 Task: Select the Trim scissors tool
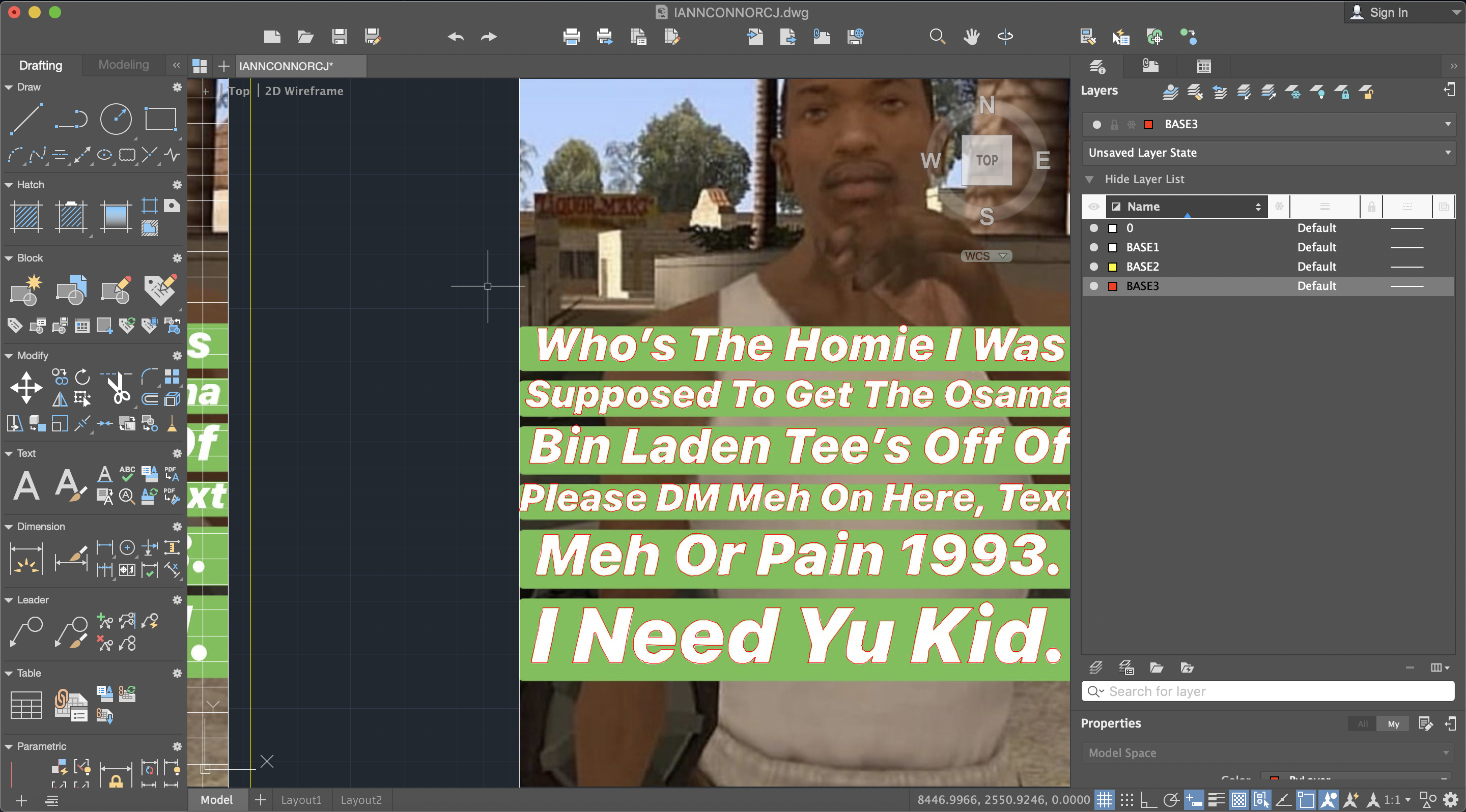(117, 388)
